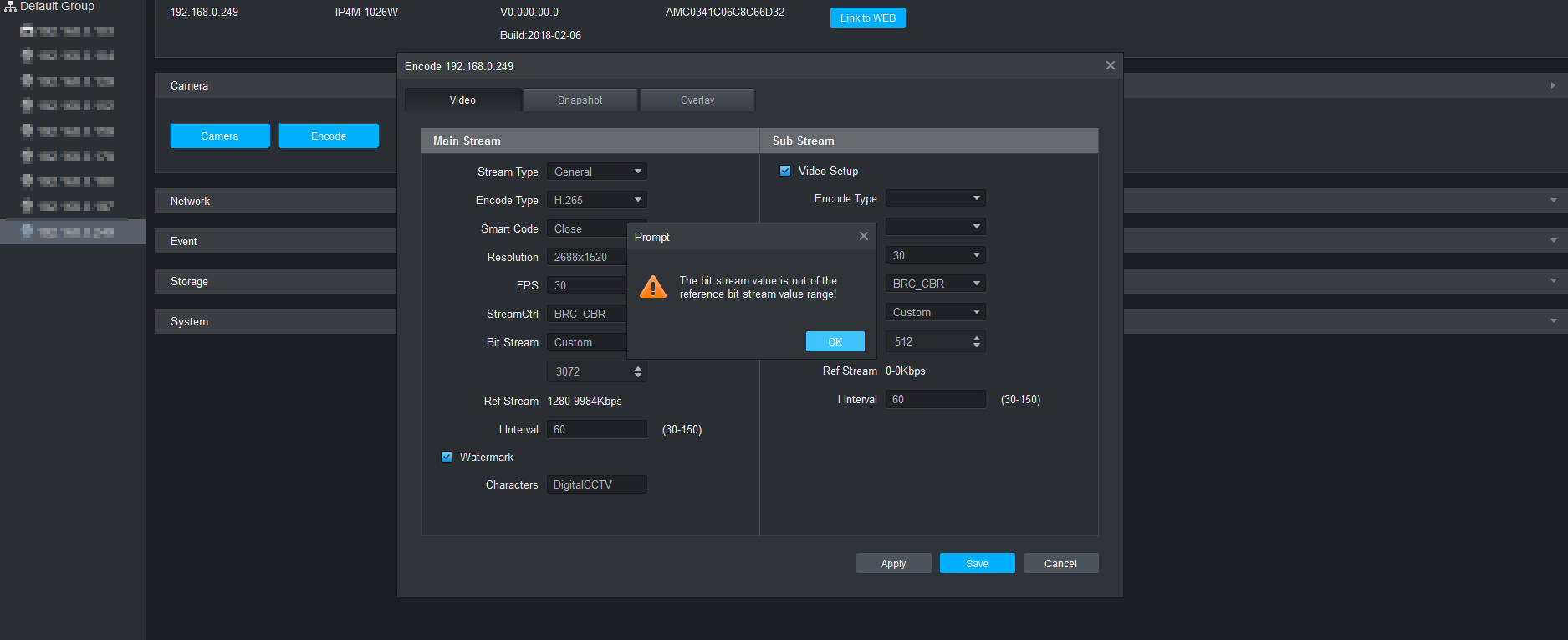Screen dimensions: 1568x640
Task: Click the Ref Stream 1280-9984Kbps value
Action: point(585,401)
